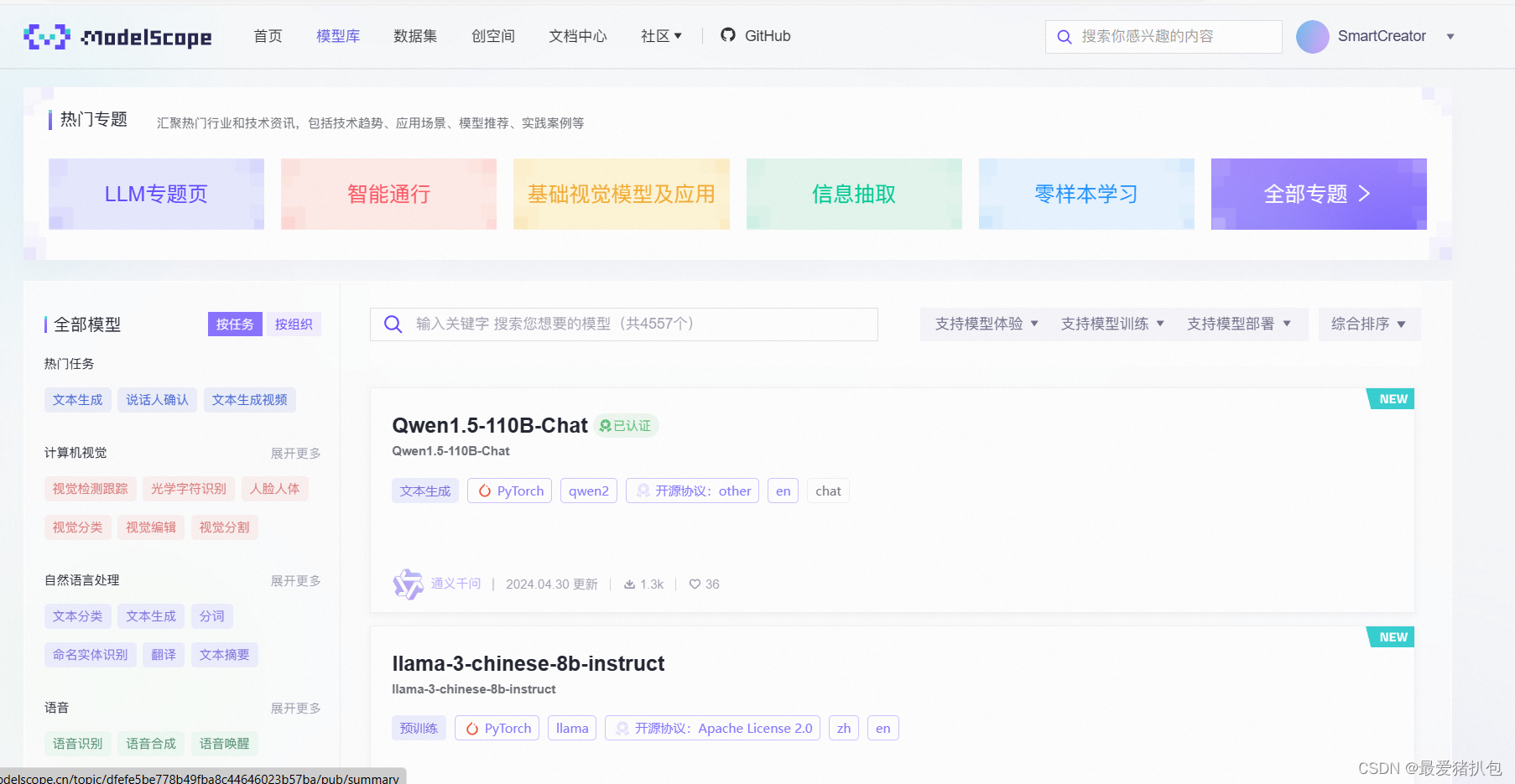Open the llama-3-chinese-8b-instruct model title
This screenshot has width=1515, height=784.
coord(528,664)
